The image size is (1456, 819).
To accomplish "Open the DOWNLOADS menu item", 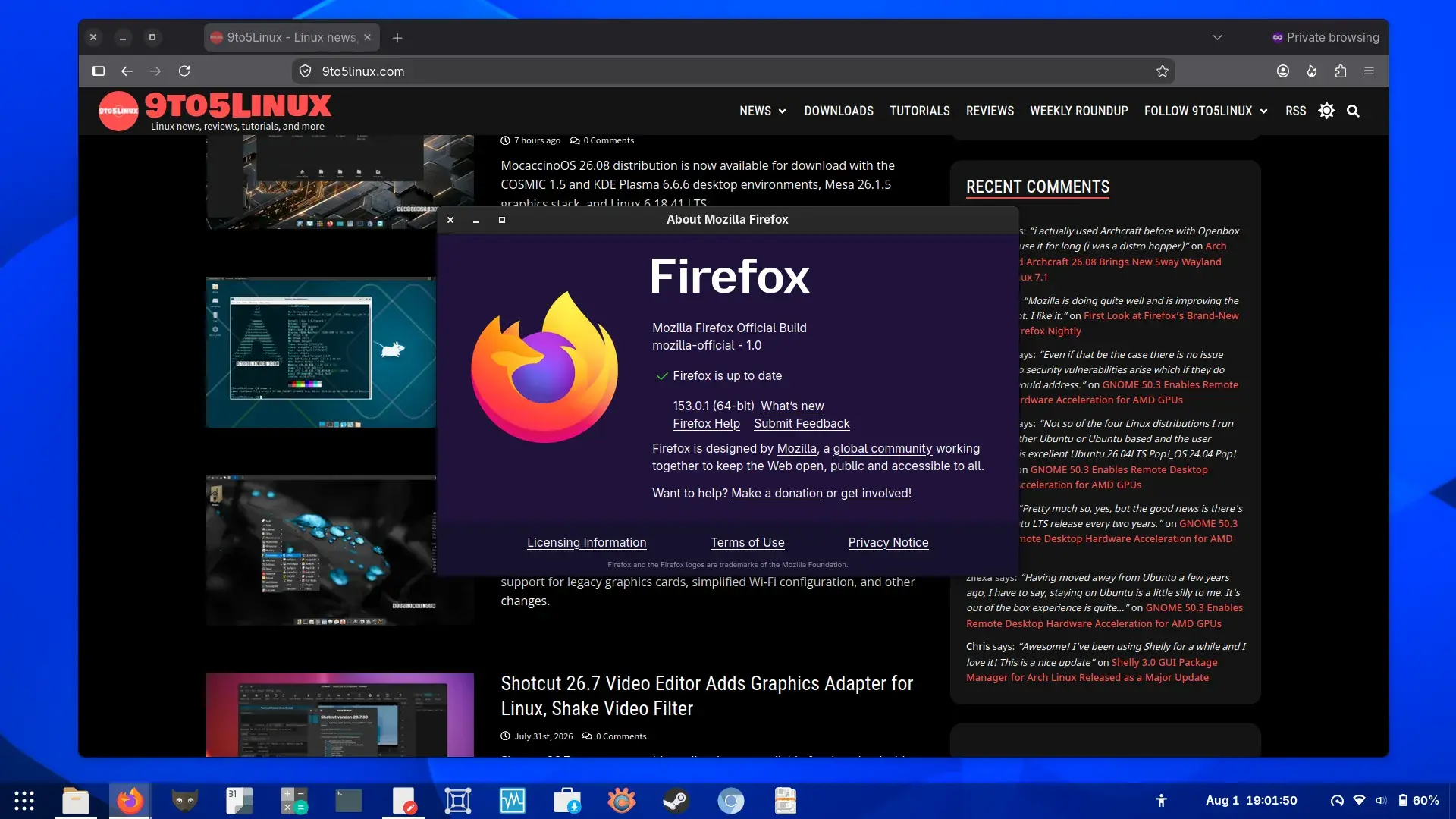I will point(839,111).
